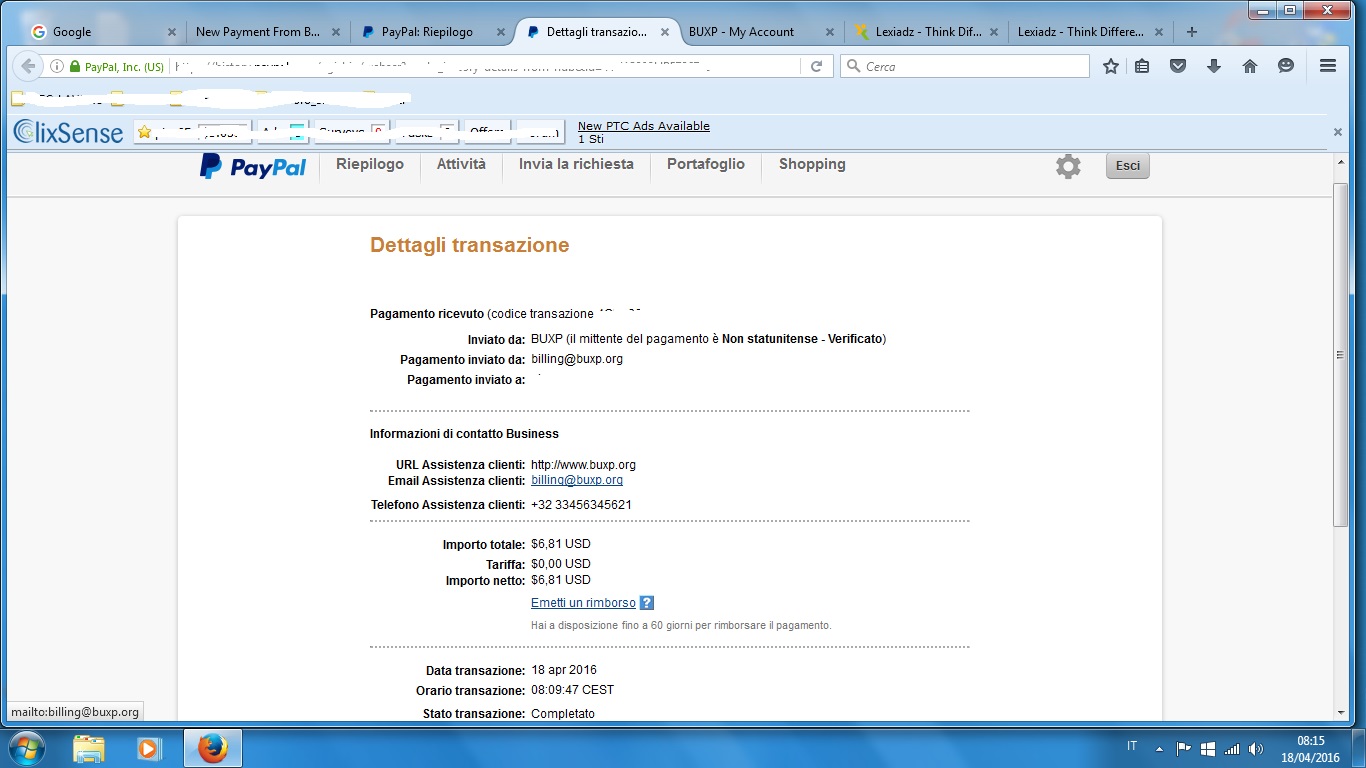Screen dimensions: 1366x768
Task: Click the page vertical scrollbar thumb
Action: click(1341, 355)
